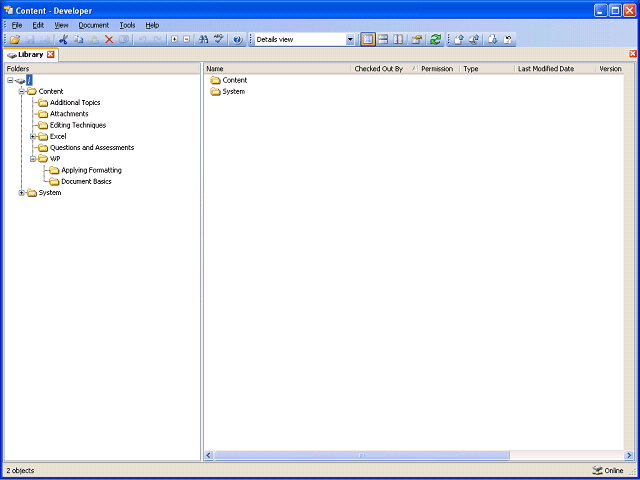Open the View menu

point(61,25)
